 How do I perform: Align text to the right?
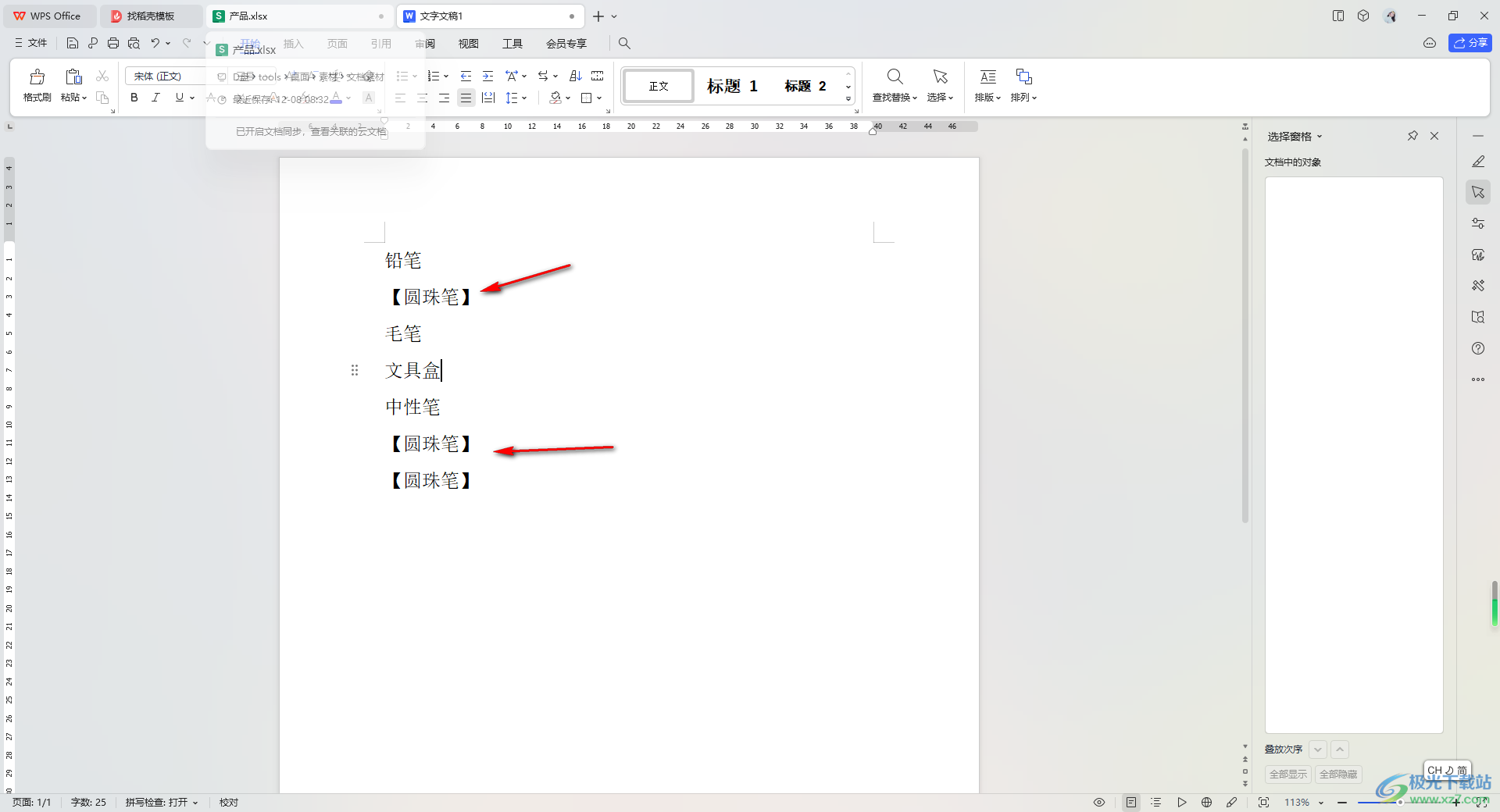[444, 98]
